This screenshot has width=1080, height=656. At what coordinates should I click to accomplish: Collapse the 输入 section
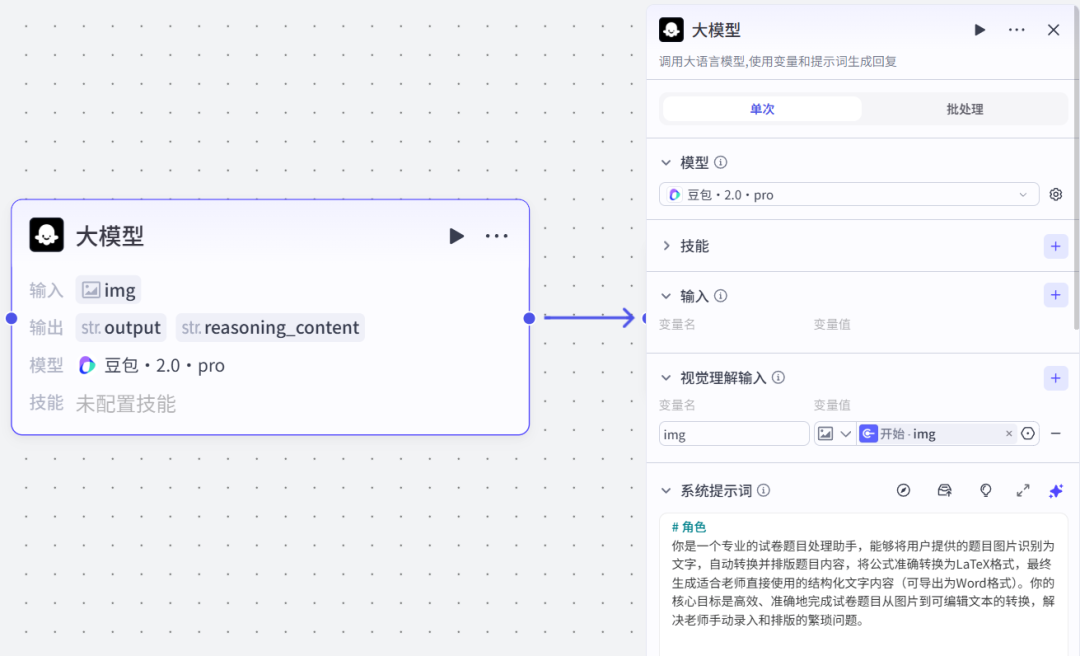pyautogui.click(x=666, y=296)
